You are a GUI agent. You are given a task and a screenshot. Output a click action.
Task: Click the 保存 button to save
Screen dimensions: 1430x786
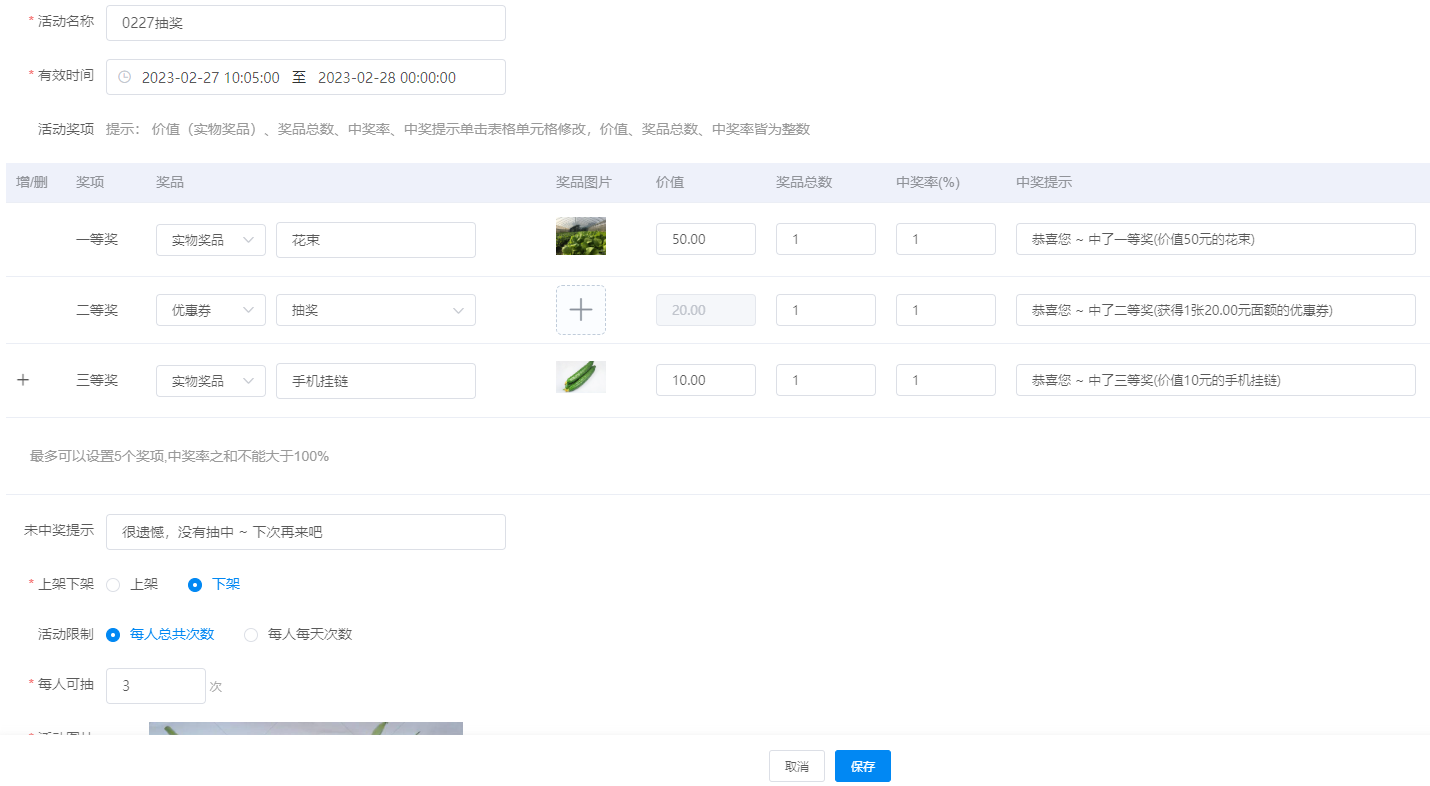click(x=862, y=766)
